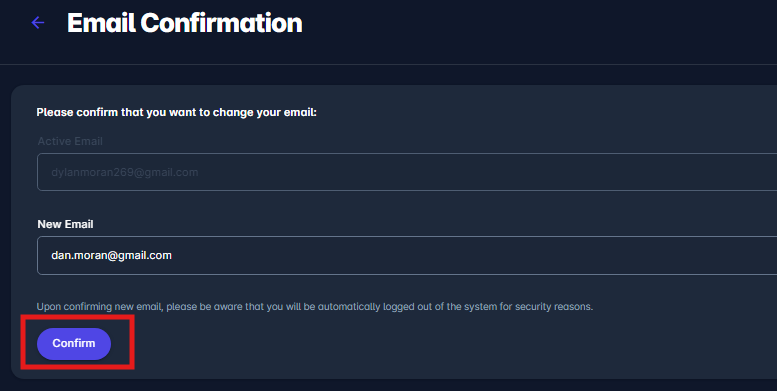Select the disabled Active Email field
This screenshot has height=391, width=777.
coord(407,172)
